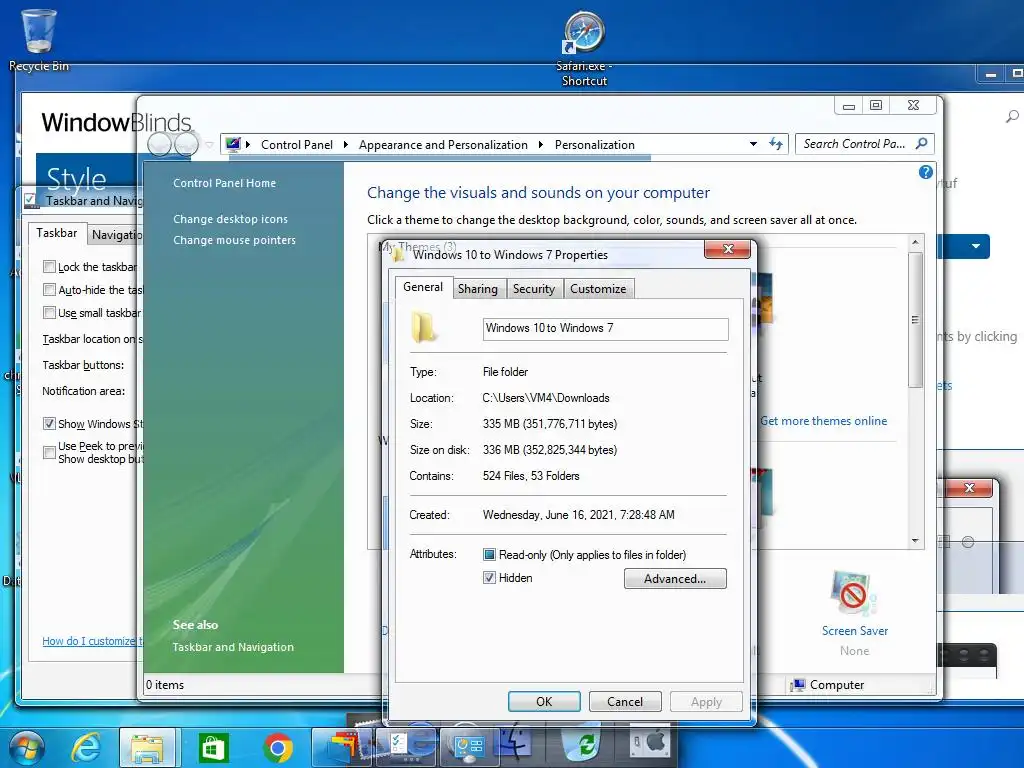Open the Safari.exe shortcut on desktop

point(584,49)
